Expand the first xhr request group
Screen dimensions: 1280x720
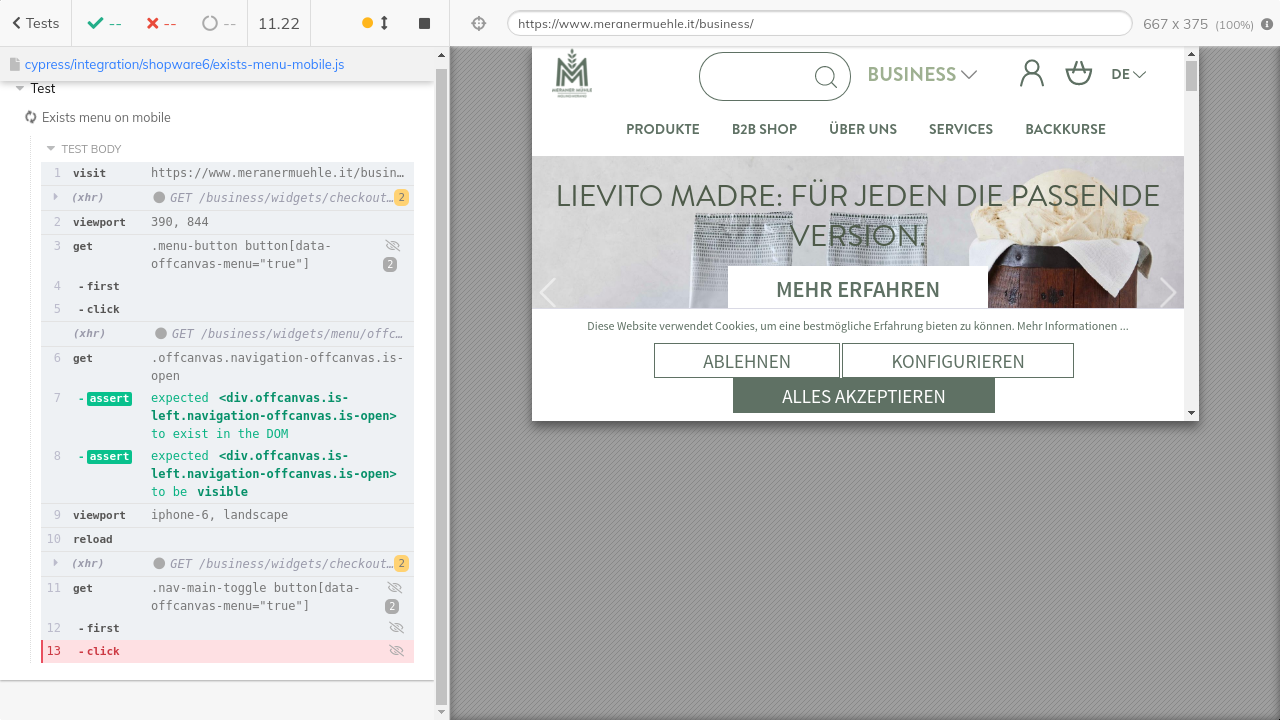[x=56, y=197]
